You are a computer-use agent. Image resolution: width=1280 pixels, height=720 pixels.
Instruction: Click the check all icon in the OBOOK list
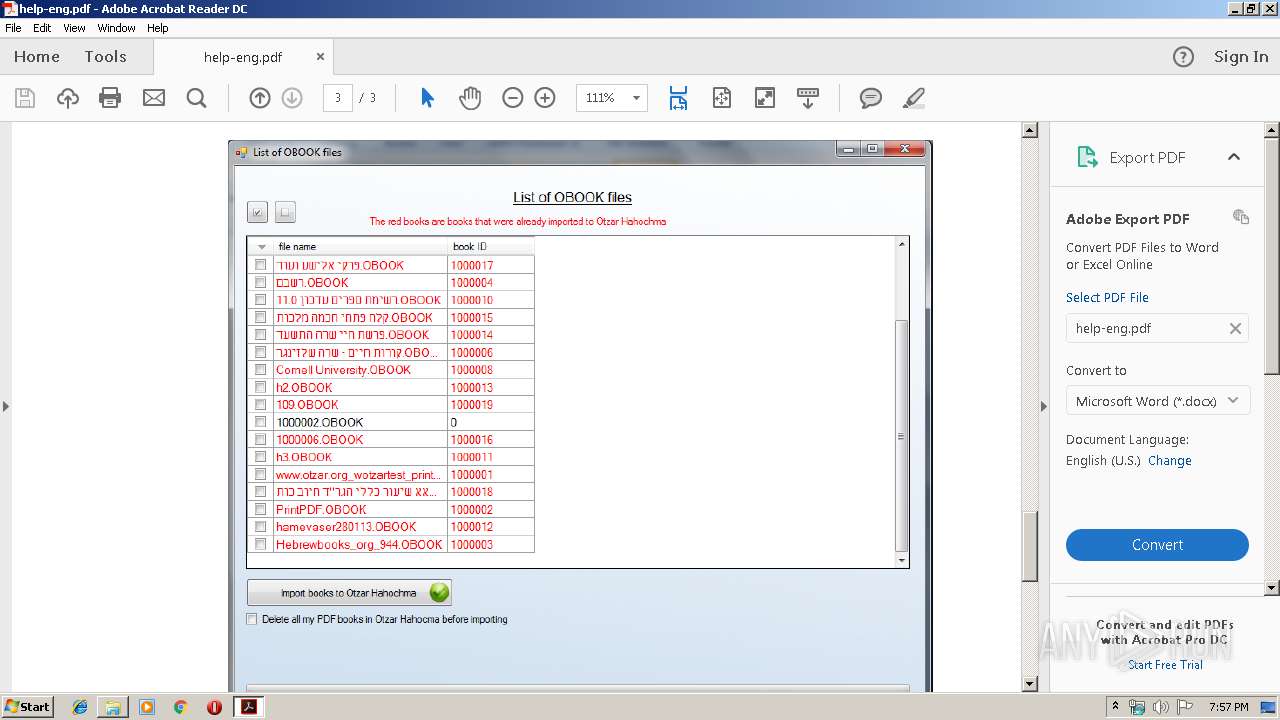click(x=258, y=212)
